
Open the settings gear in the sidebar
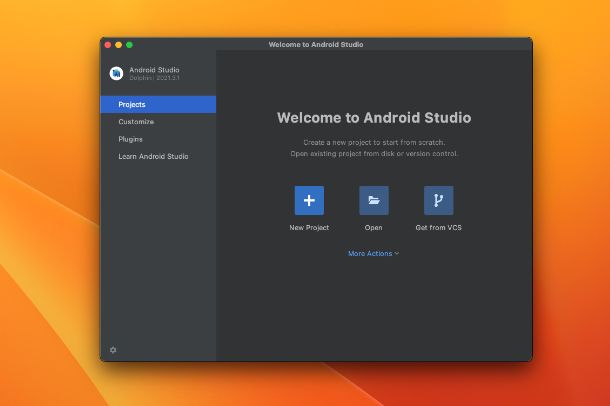click(113, 350)
